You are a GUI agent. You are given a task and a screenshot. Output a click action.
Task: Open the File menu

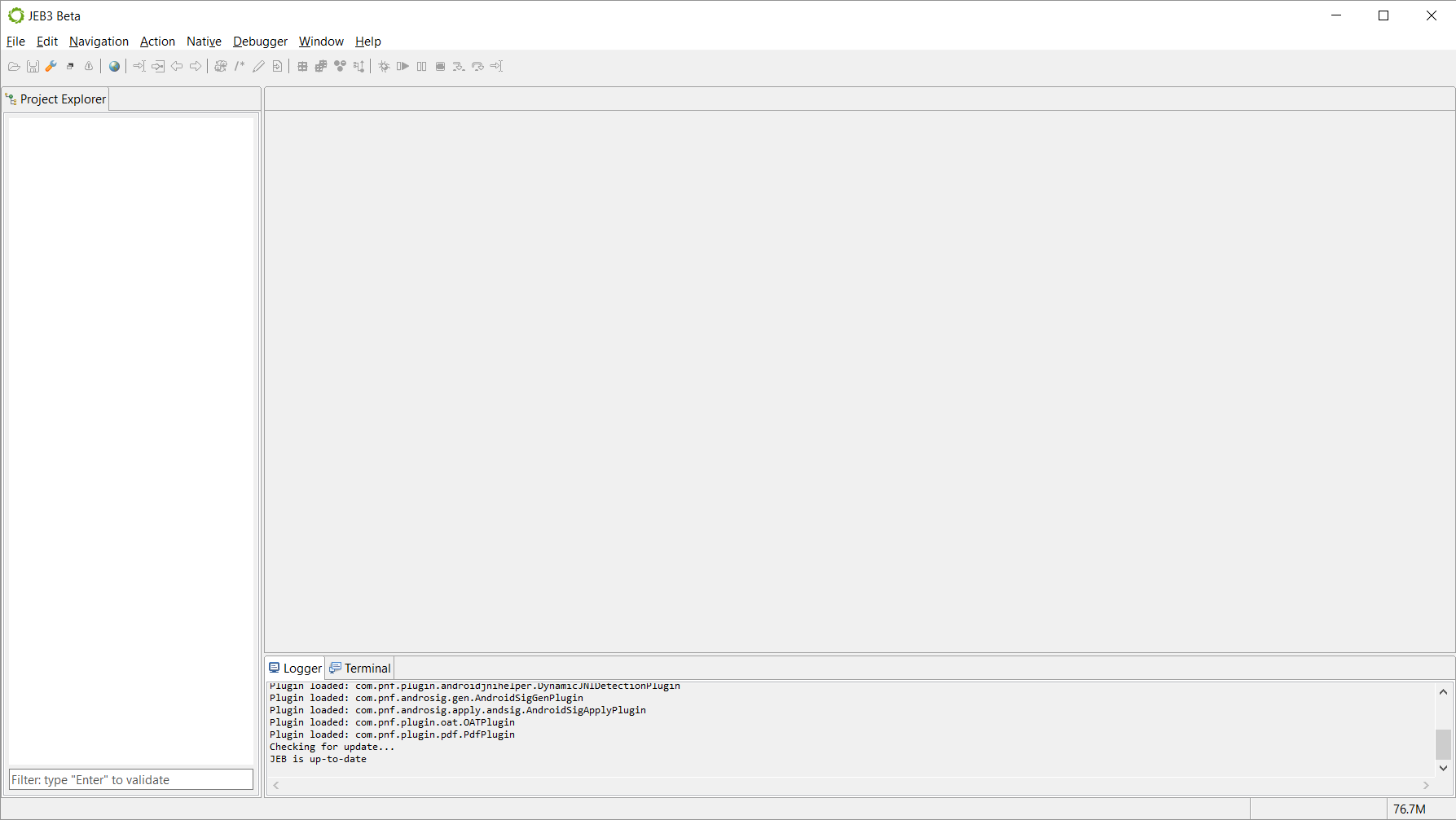coord(15,41)
